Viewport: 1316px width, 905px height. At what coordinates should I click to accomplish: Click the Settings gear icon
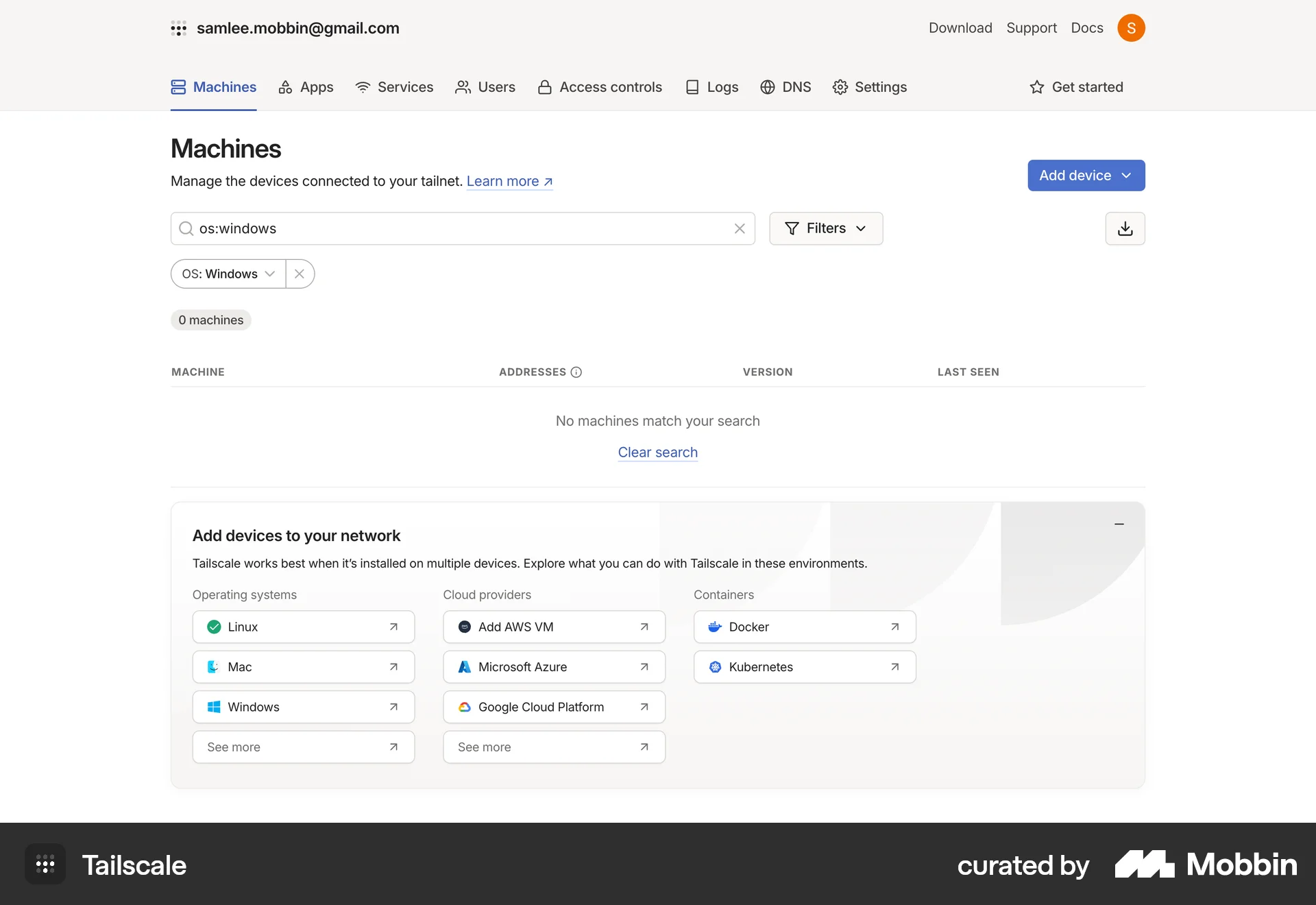point(841,87)
